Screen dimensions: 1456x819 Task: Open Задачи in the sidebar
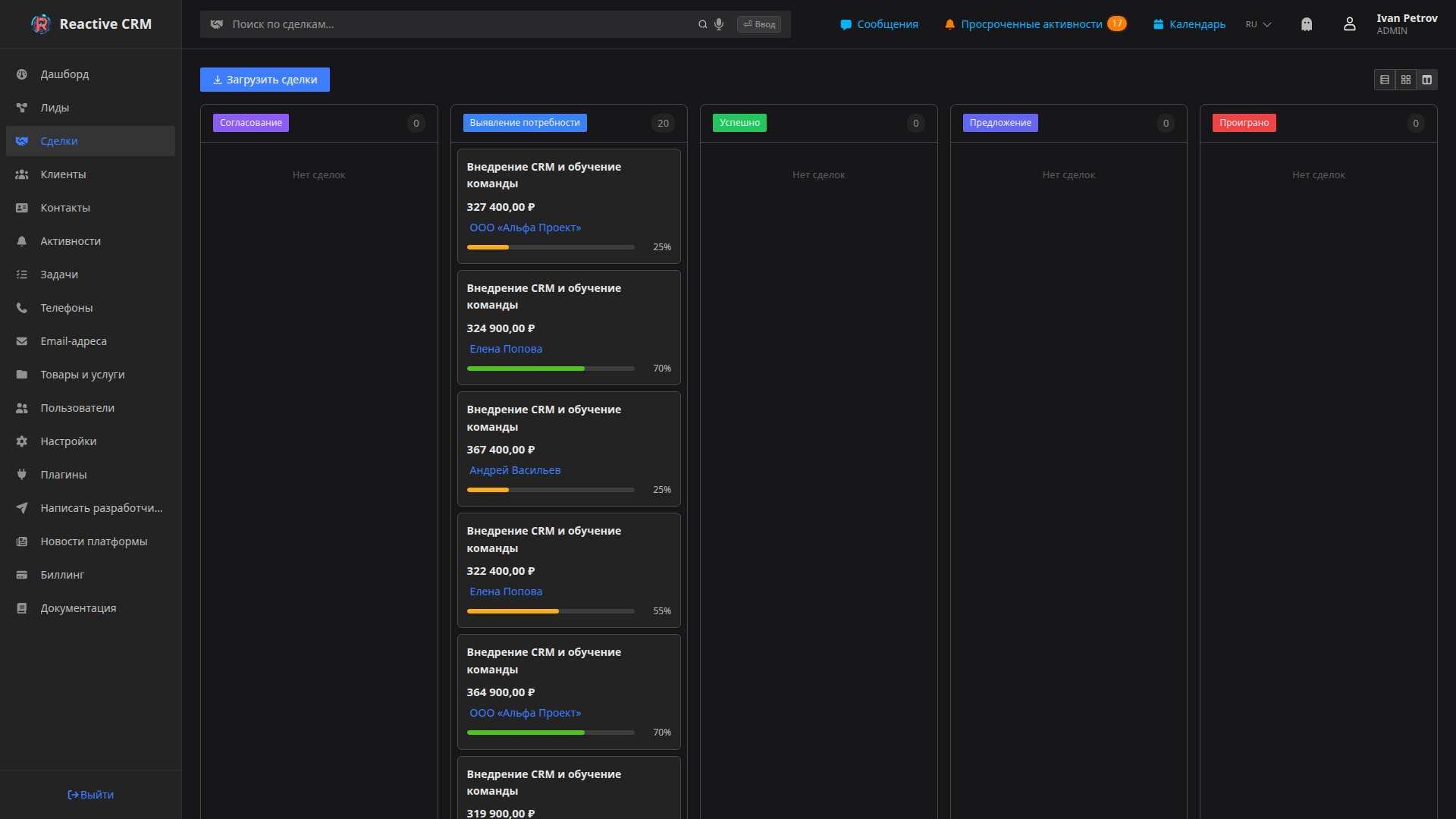[90, 275]
